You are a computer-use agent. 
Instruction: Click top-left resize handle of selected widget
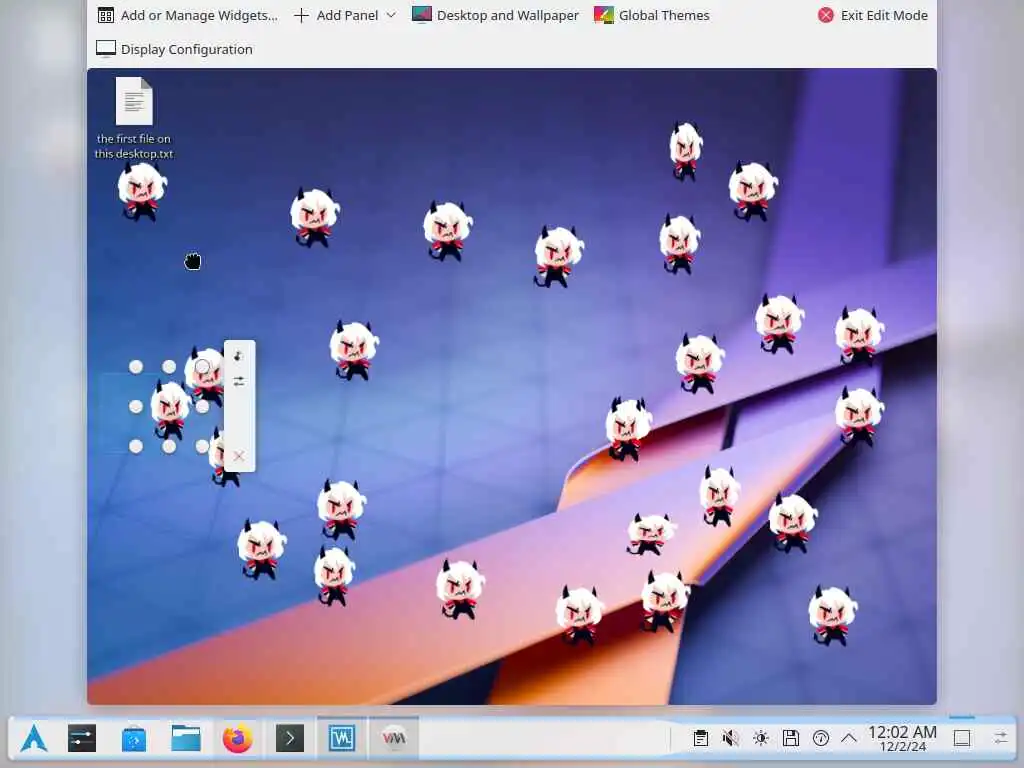pyautogui.click(x=136, y=367)
